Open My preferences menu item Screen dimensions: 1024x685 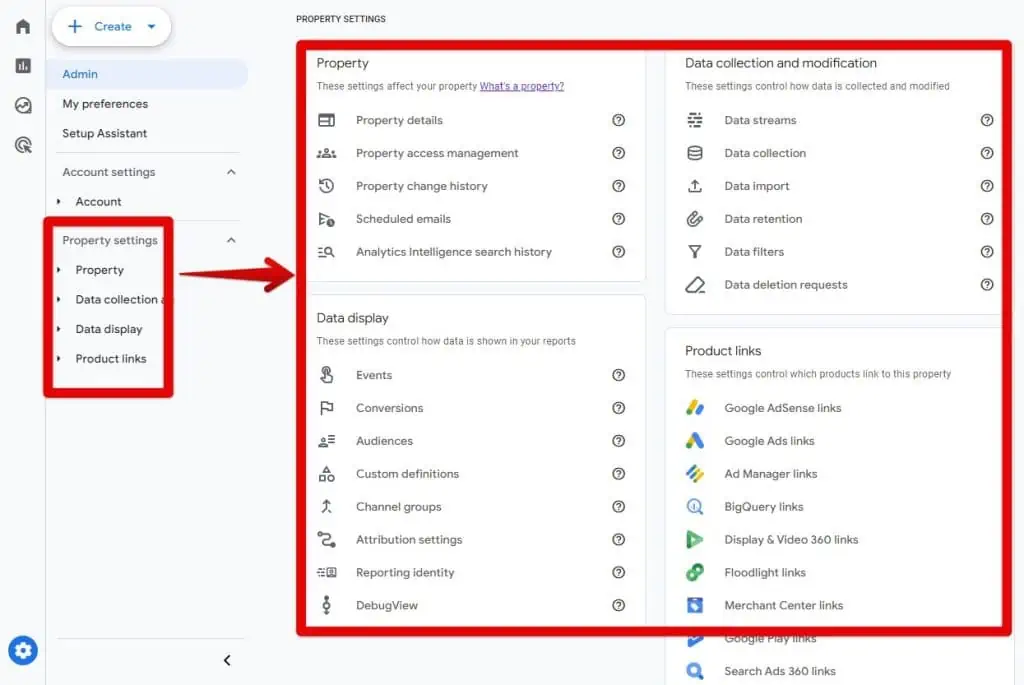coord(105,104)
